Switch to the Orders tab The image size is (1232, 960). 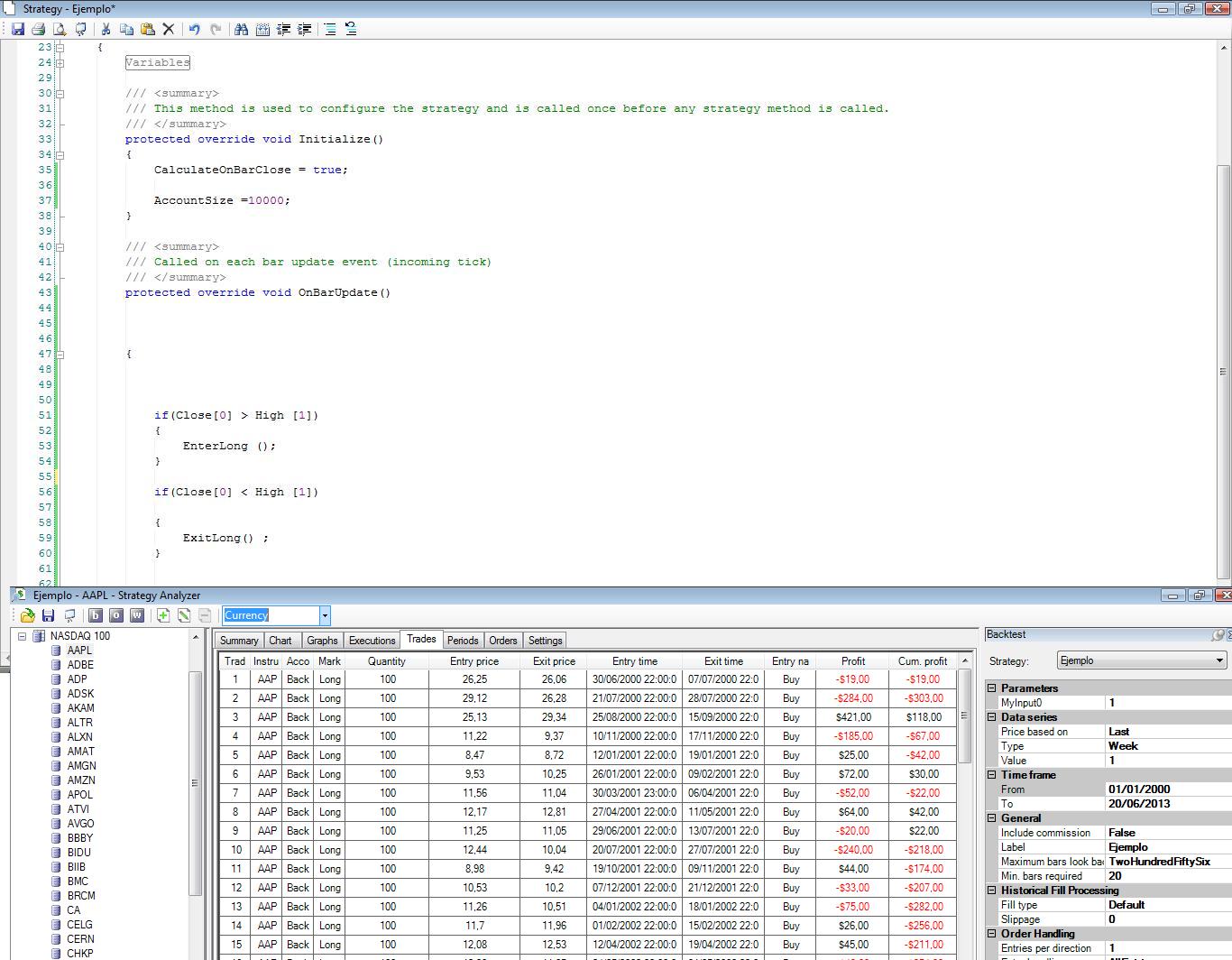[503, 641]
